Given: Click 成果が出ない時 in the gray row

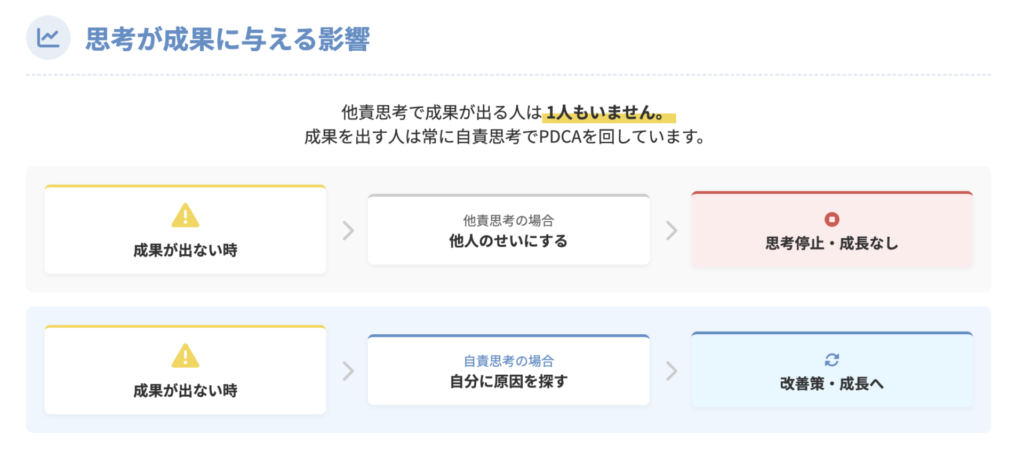Looking at the screenshot, I should tap(185, 249).
